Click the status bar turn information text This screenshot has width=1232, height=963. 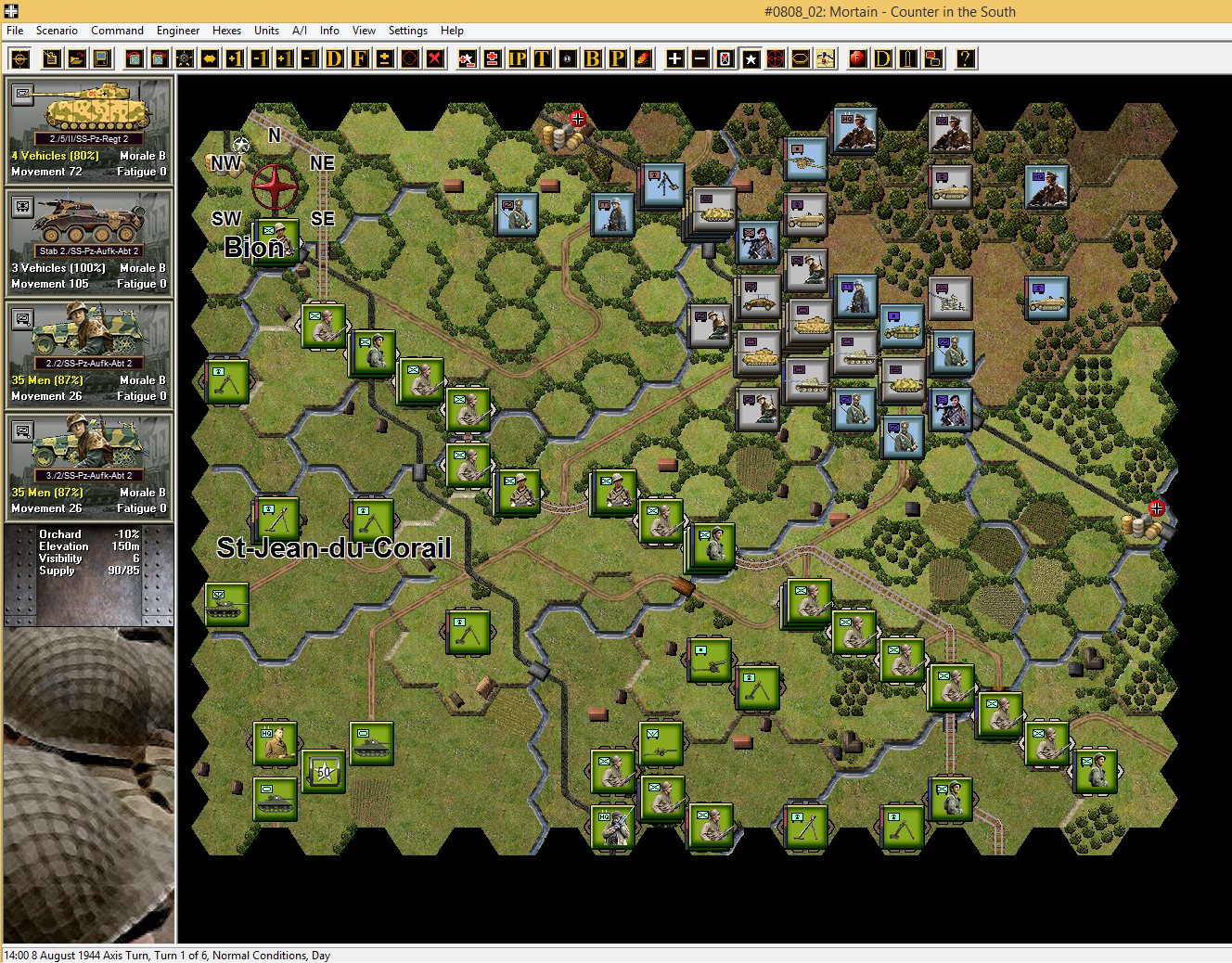167,956
